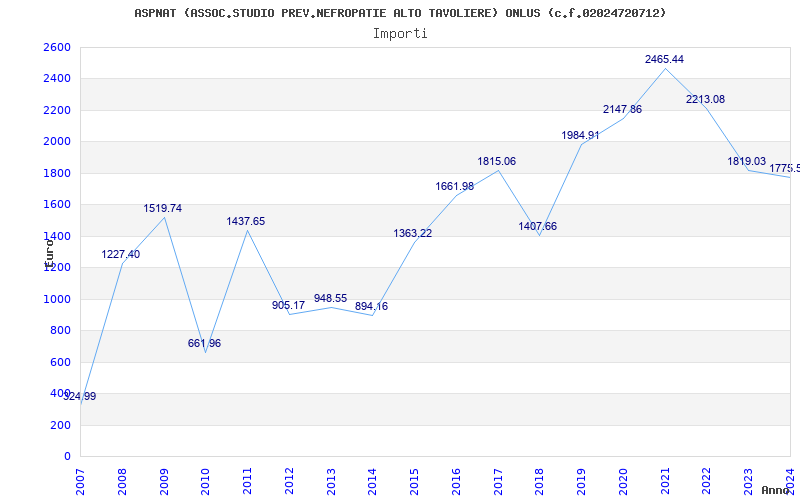Click the y-axis value 2200
Viewport: 800px width, 500px height.
[59, 110]
